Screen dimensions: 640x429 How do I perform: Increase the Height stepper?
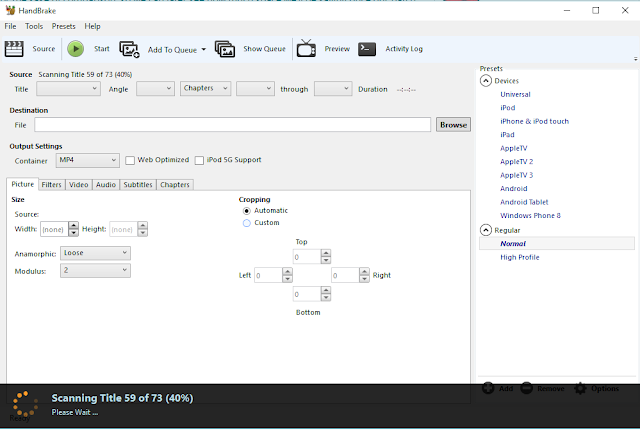click(142, 225)
